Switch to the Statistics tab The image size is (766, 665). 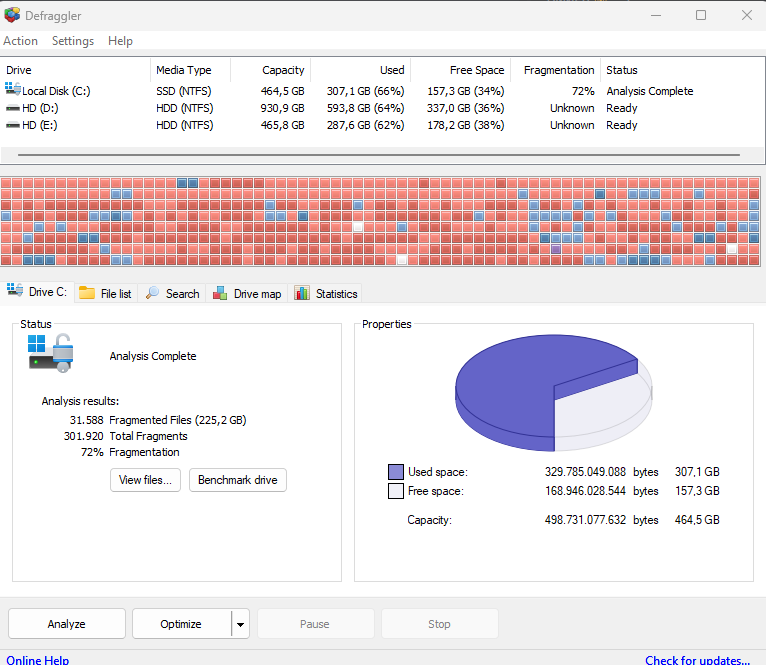pos(325,293)
